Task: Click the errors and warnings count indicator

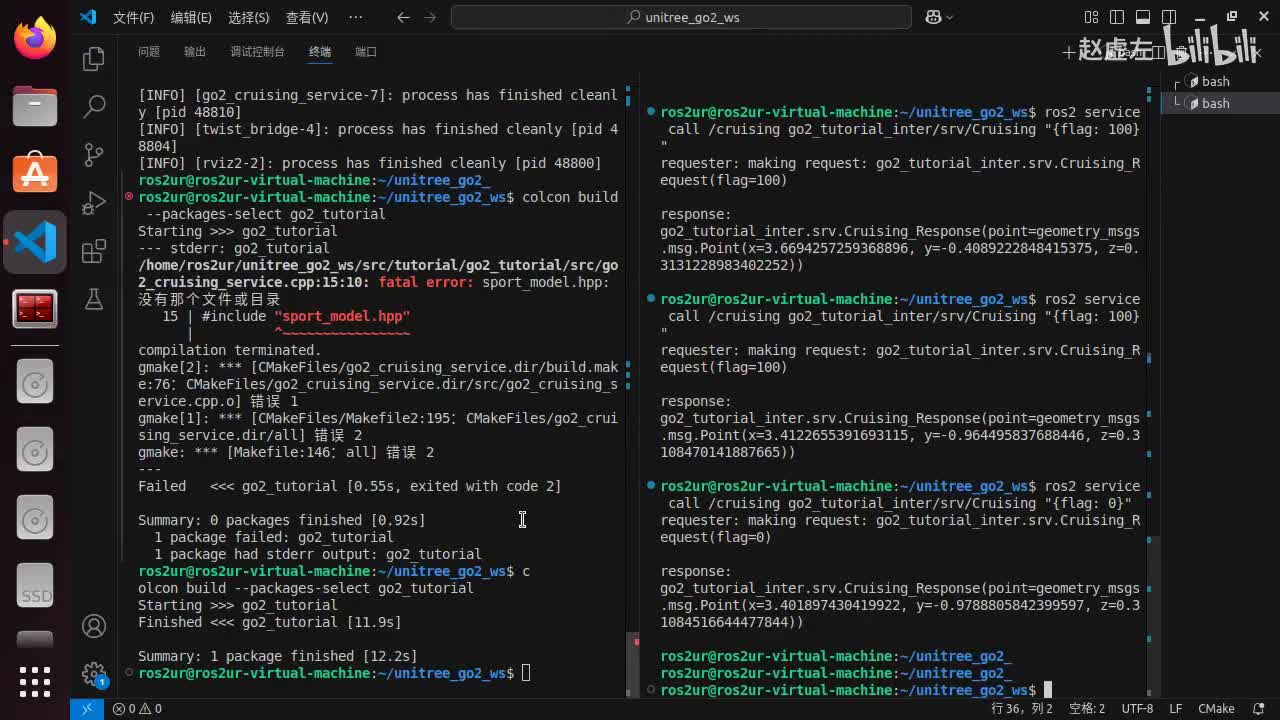Action: click(137, 708)
